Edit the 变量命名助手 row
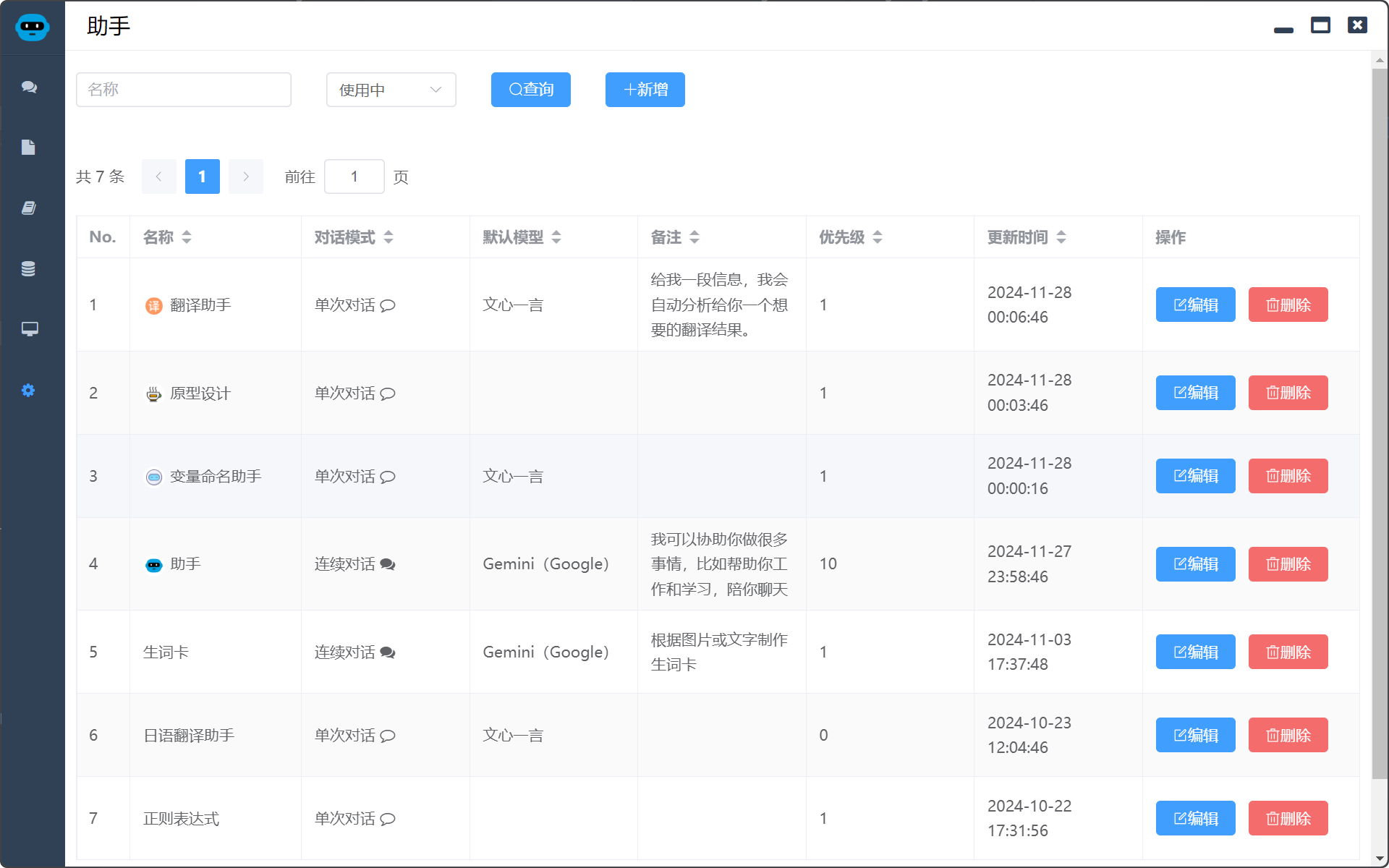 coord(1196,476)
